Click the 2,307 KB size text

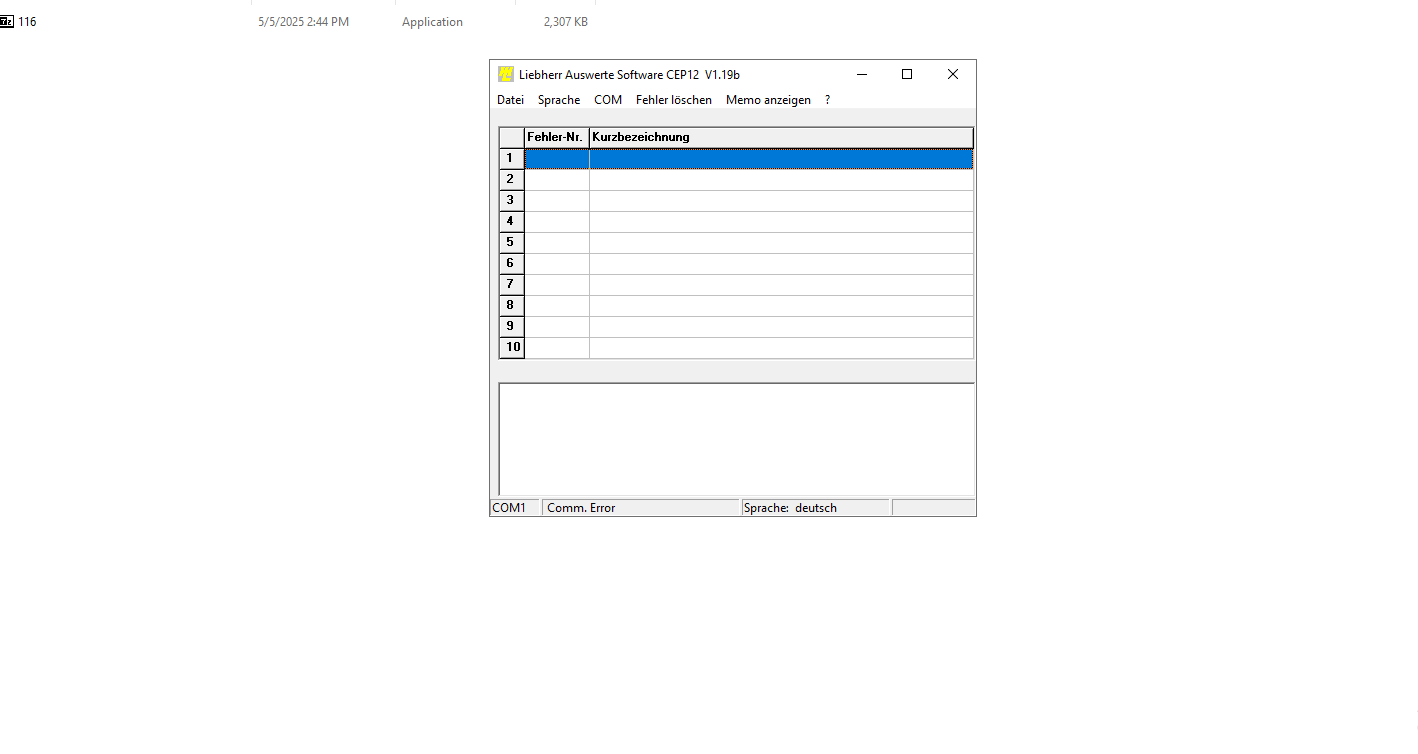566,22
